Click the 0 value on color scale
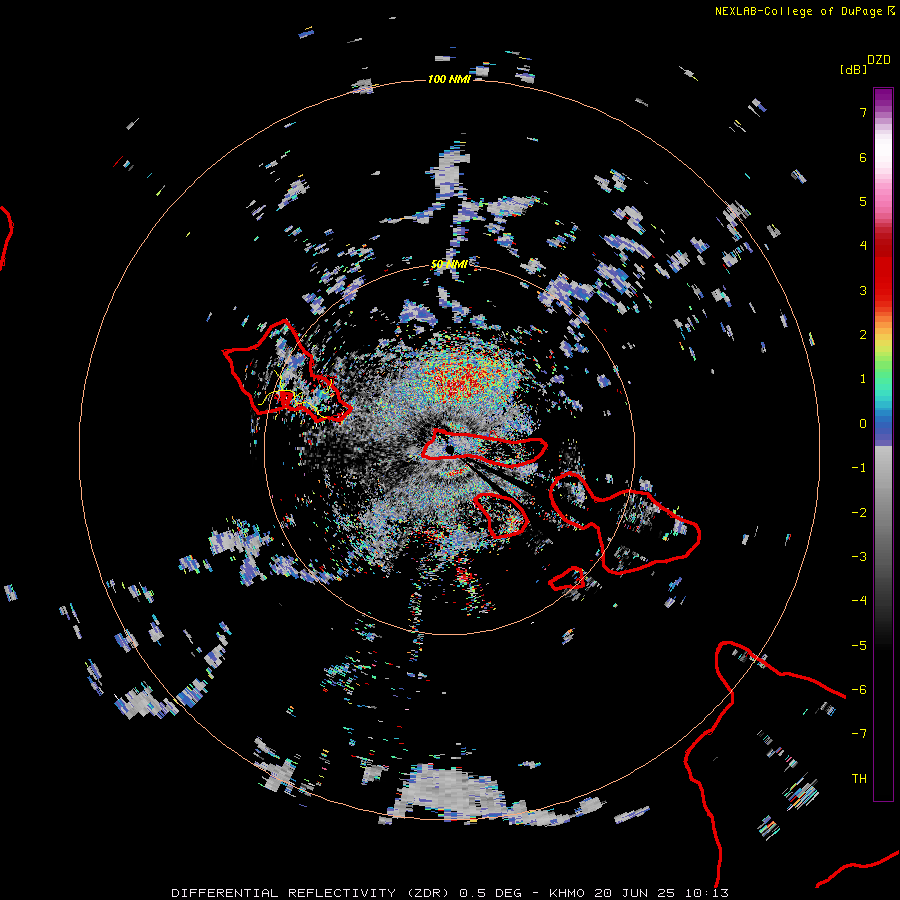The width and height of the screenshot is (900, 900). [x=863, y=424]
